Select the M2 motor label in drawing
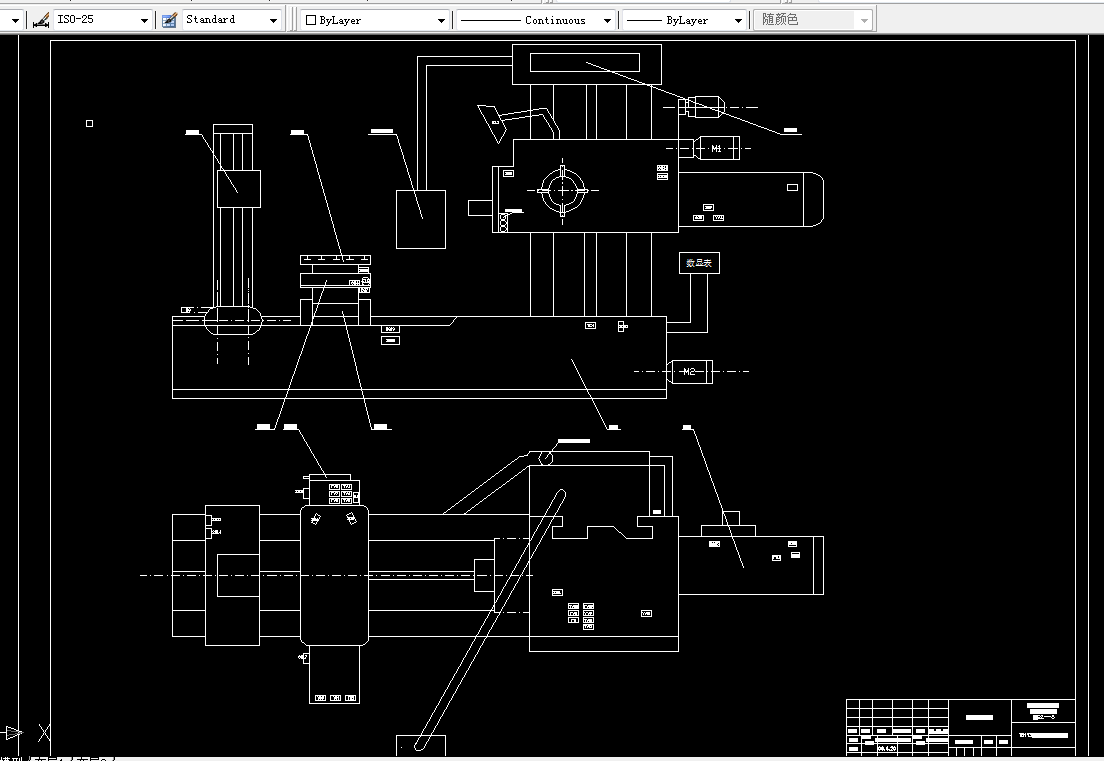Screen dimensions: 1104x761 (689, 372)
